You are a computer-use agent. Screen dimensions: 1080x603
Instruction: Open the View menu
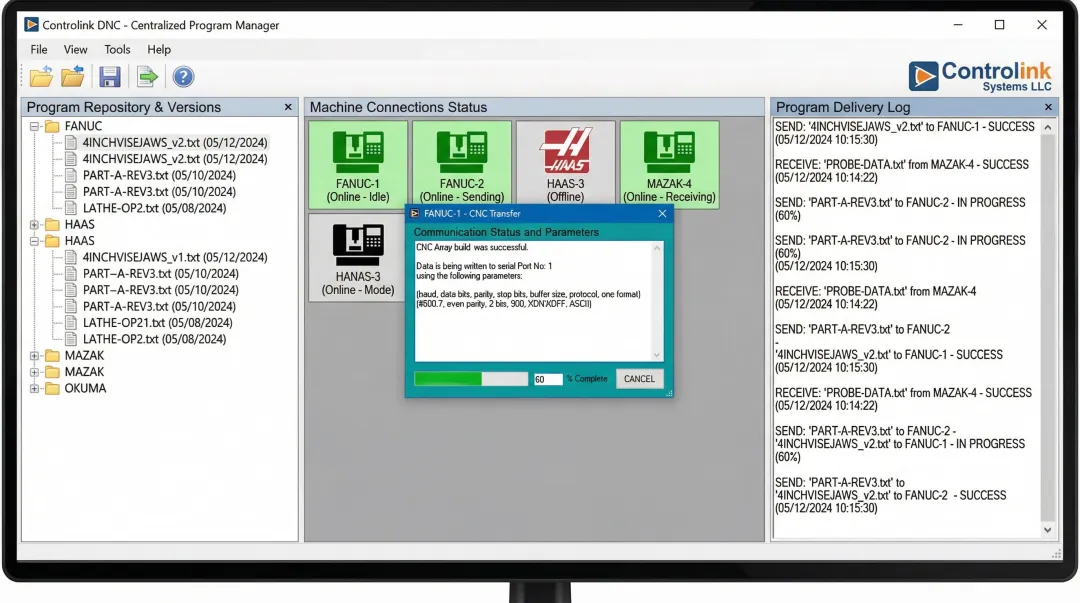coord(75,49)
